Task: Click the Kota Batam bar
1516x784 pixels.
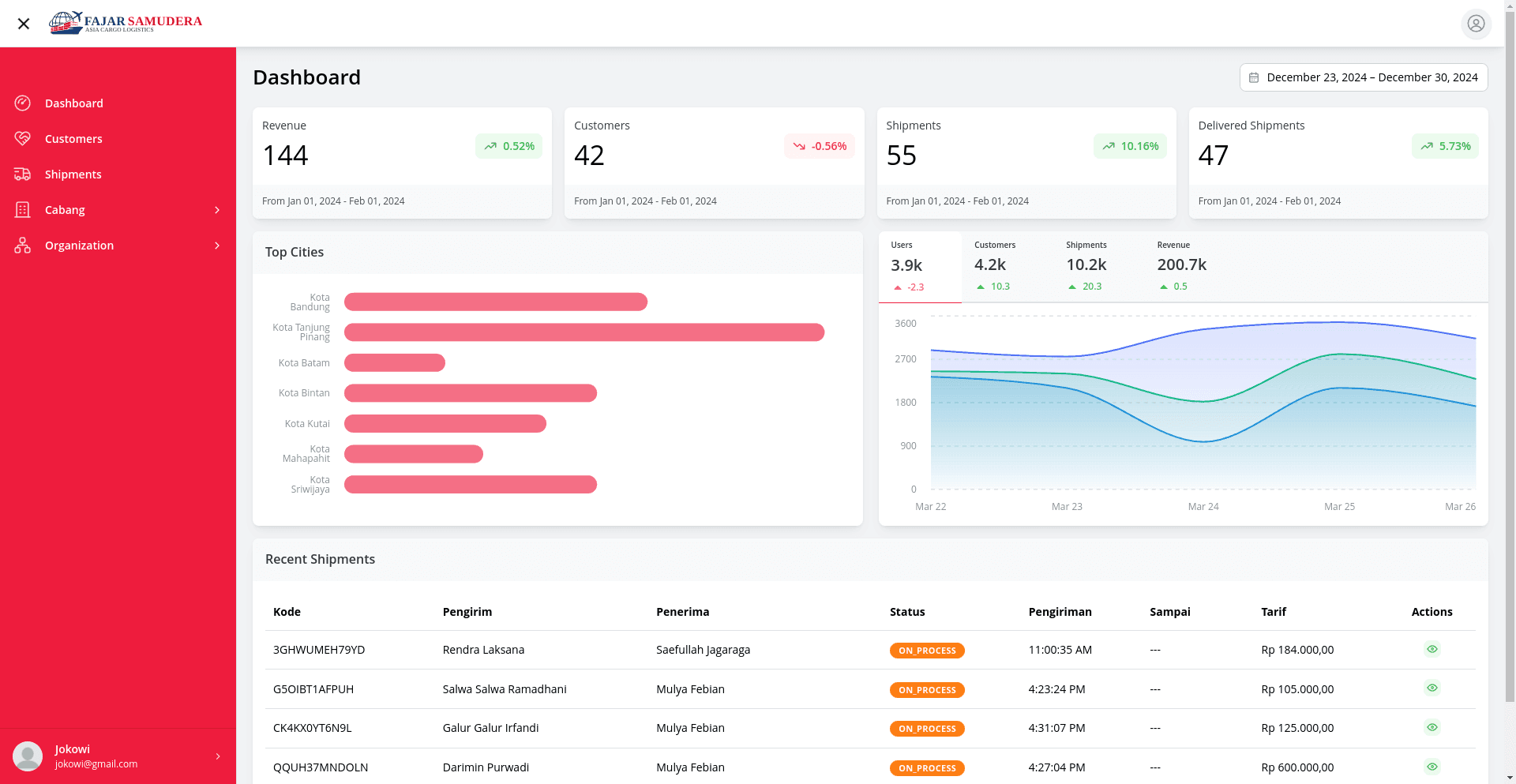Action: 395,362
